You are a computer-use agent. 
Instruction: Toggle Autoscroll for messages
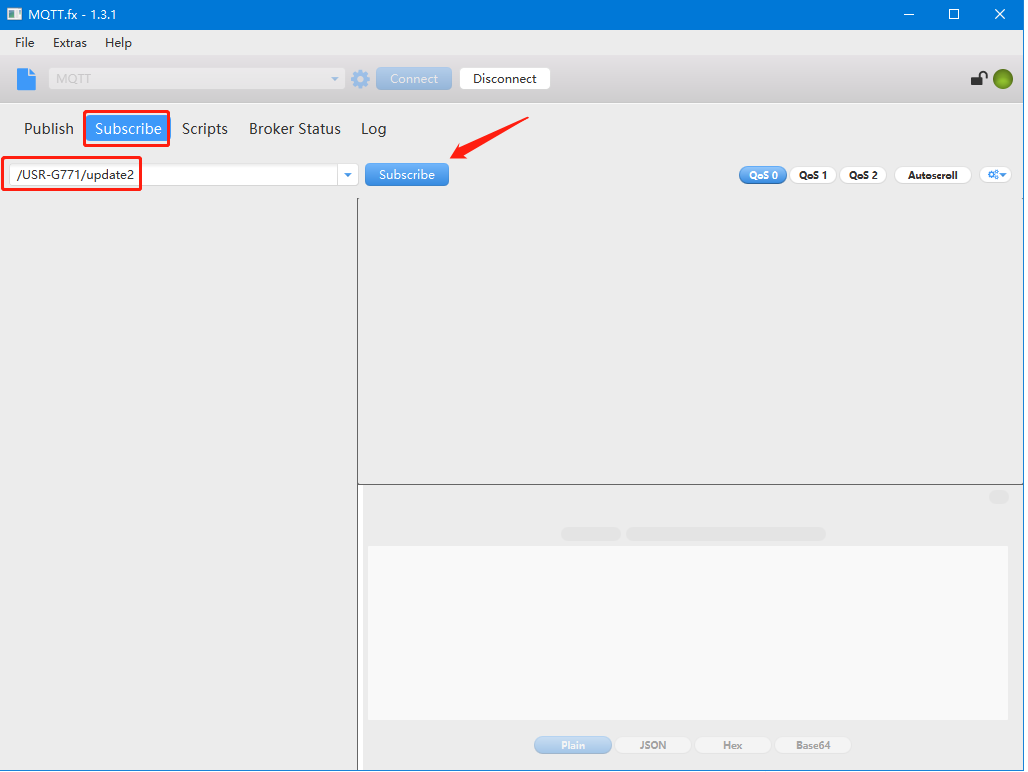pos(932,175)
